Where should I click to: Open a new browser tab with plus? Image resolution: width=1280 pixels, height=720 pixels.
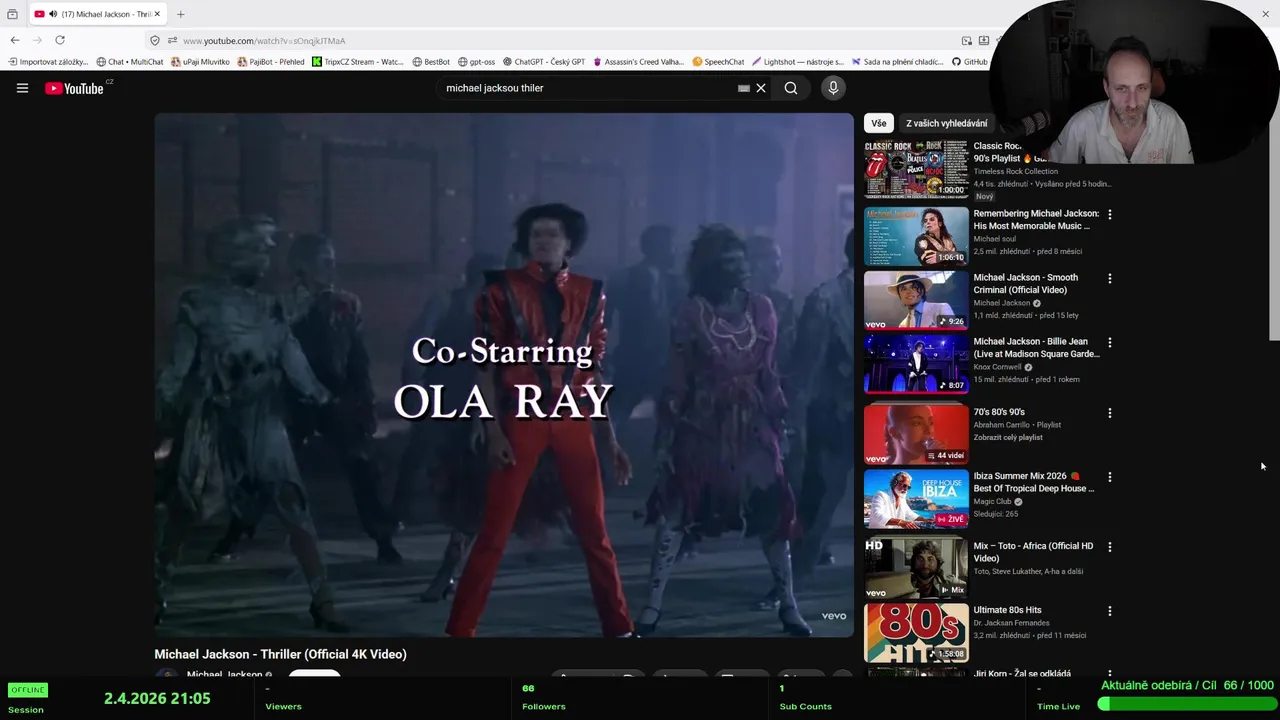(x=181, y=14)
